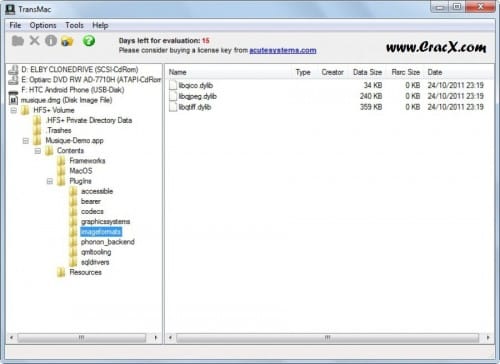500x364 pixels.
Task: Click the .Trashes folder icon
Action: [x=37, y=131]
